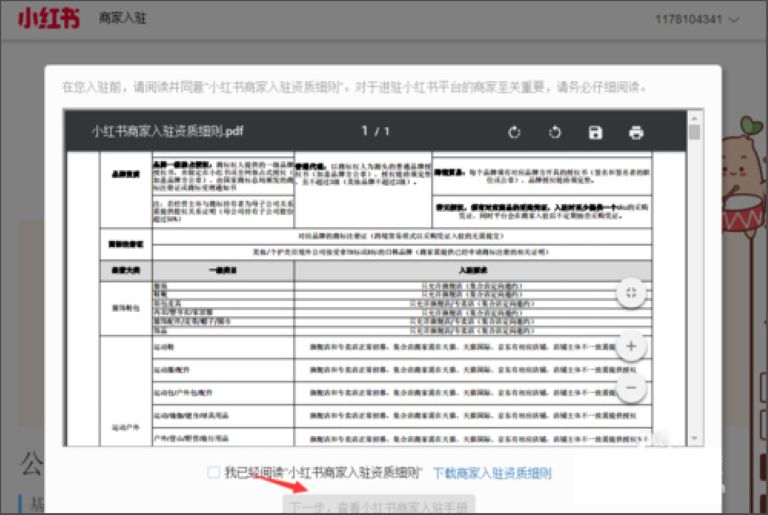The width and height of the screenshot is (768, 515).
Task: Click the PDF scrollbar down arrow
Action: coord(694,438)
